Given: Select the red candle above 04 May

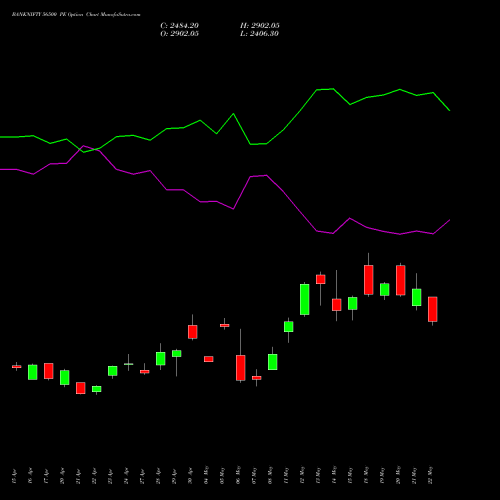Looking at the screenshot, I should [x=209, y=359].
